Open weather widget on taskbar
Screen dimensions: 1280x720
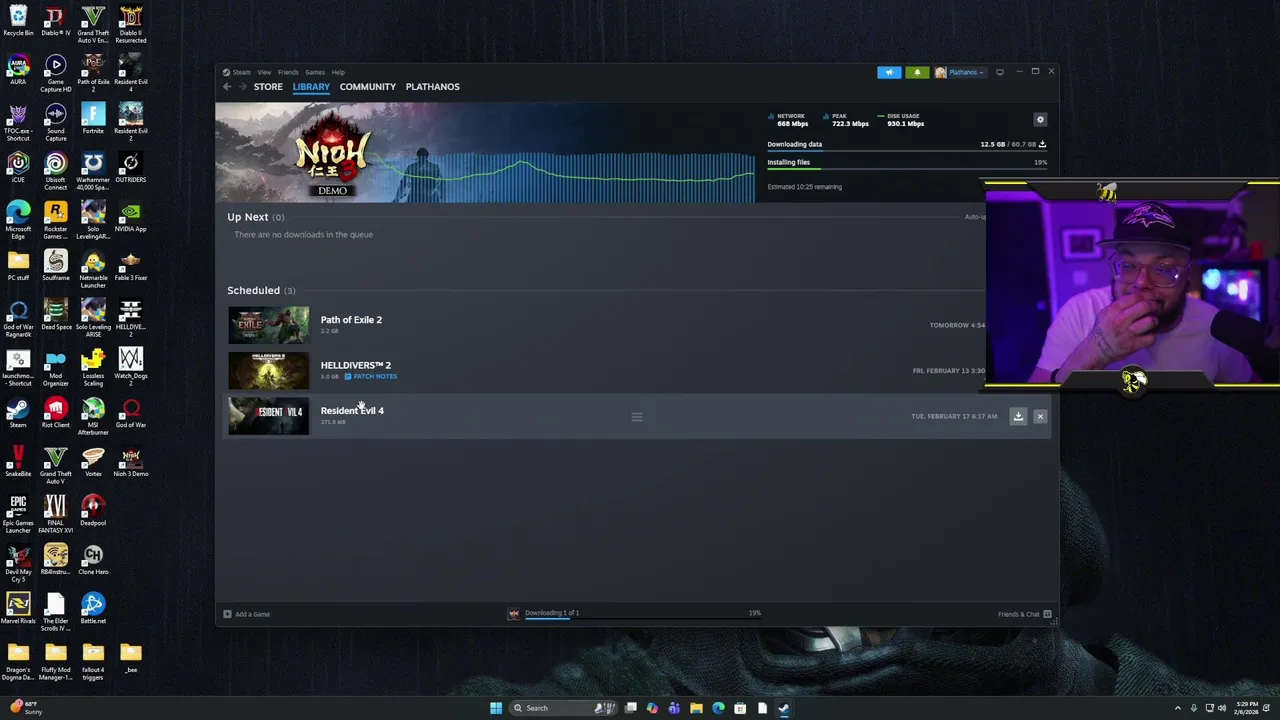pos(24,708)
